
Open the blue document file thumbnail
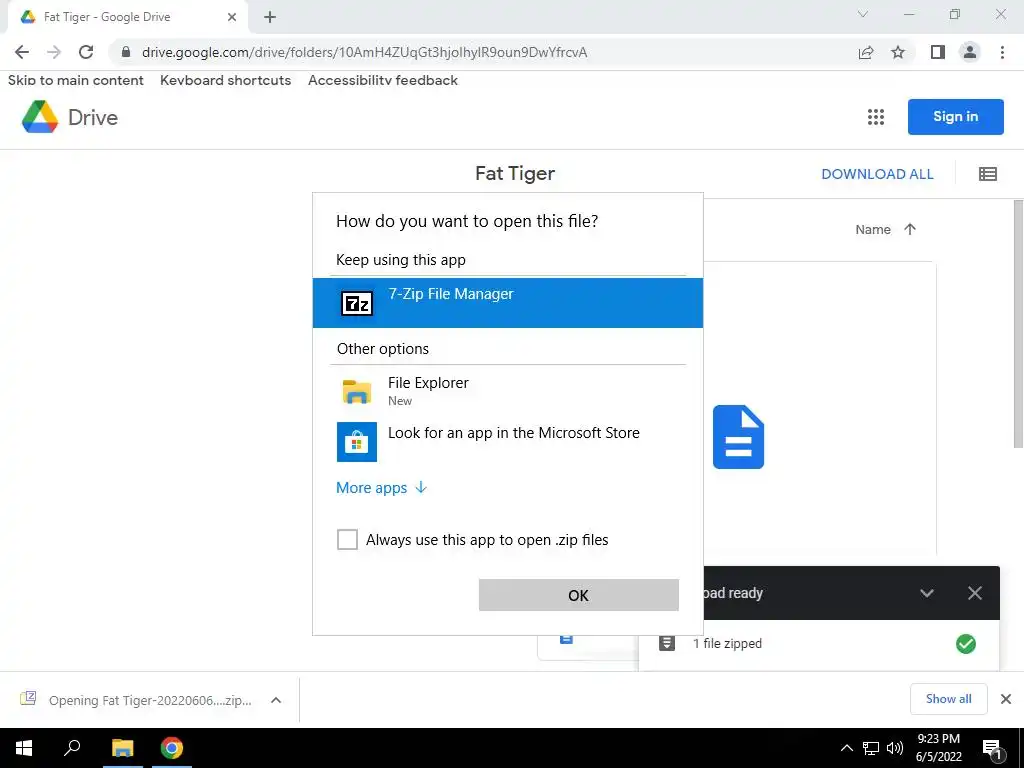738,437
